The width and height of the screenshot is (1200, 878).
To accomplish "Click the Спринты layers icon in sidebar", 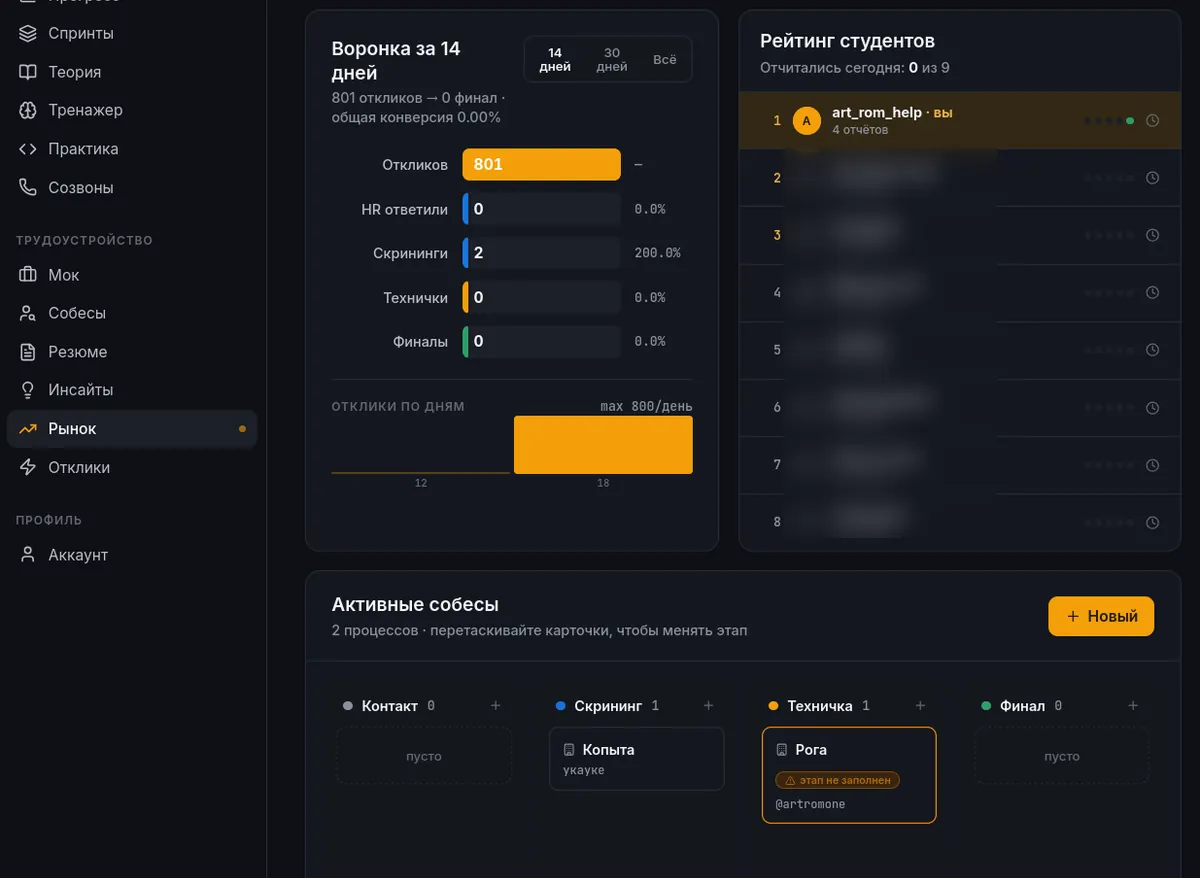I will click(28, 33).
